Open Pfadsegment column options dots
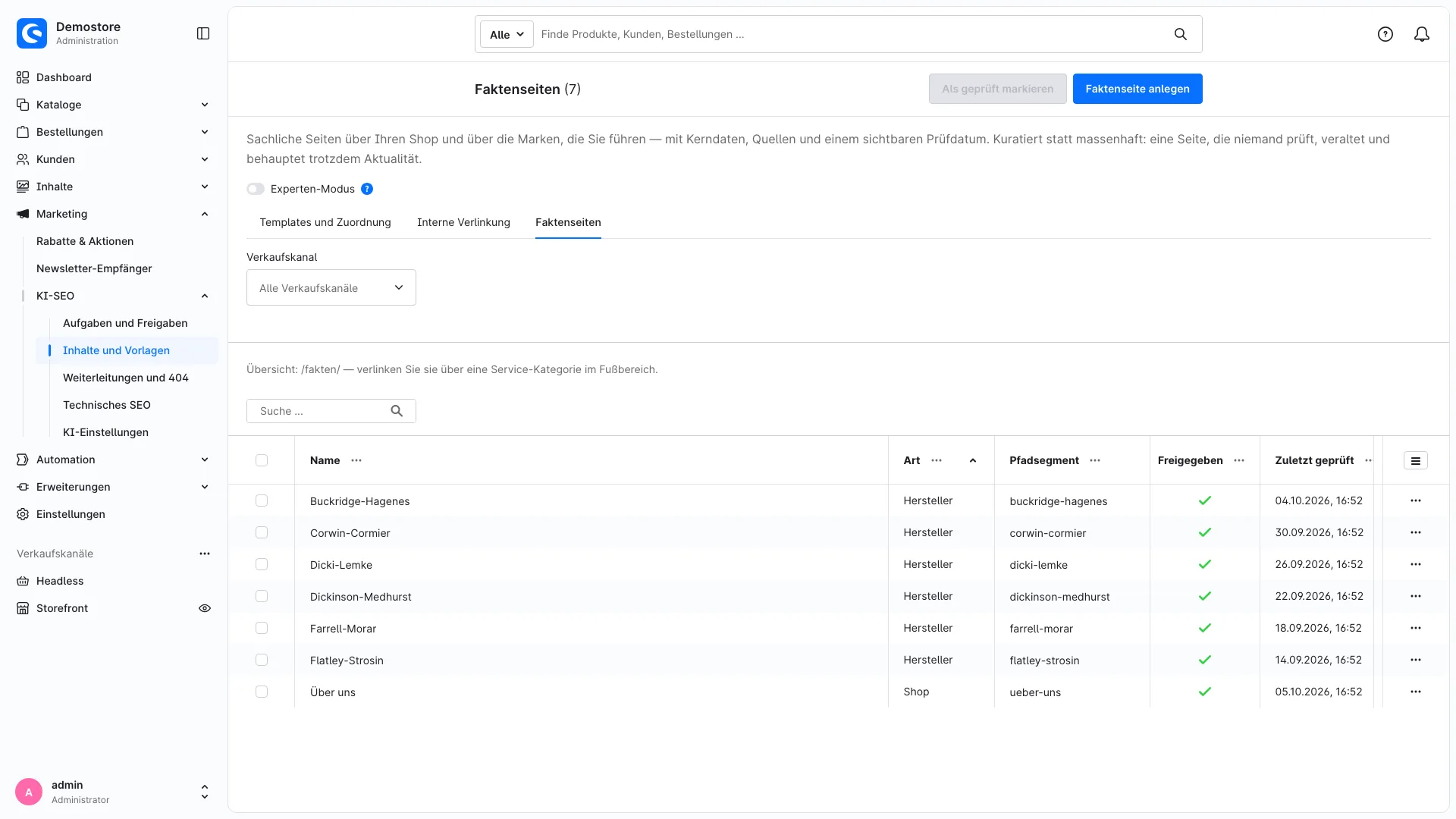Viewport: 1456px width, 819px height. (1095, 460)
